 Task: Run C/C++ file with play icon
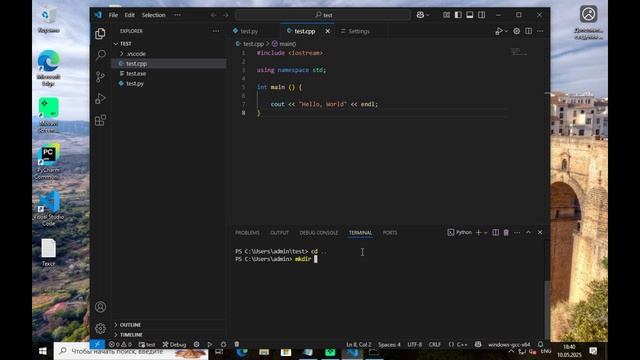[x=499, y=31]
